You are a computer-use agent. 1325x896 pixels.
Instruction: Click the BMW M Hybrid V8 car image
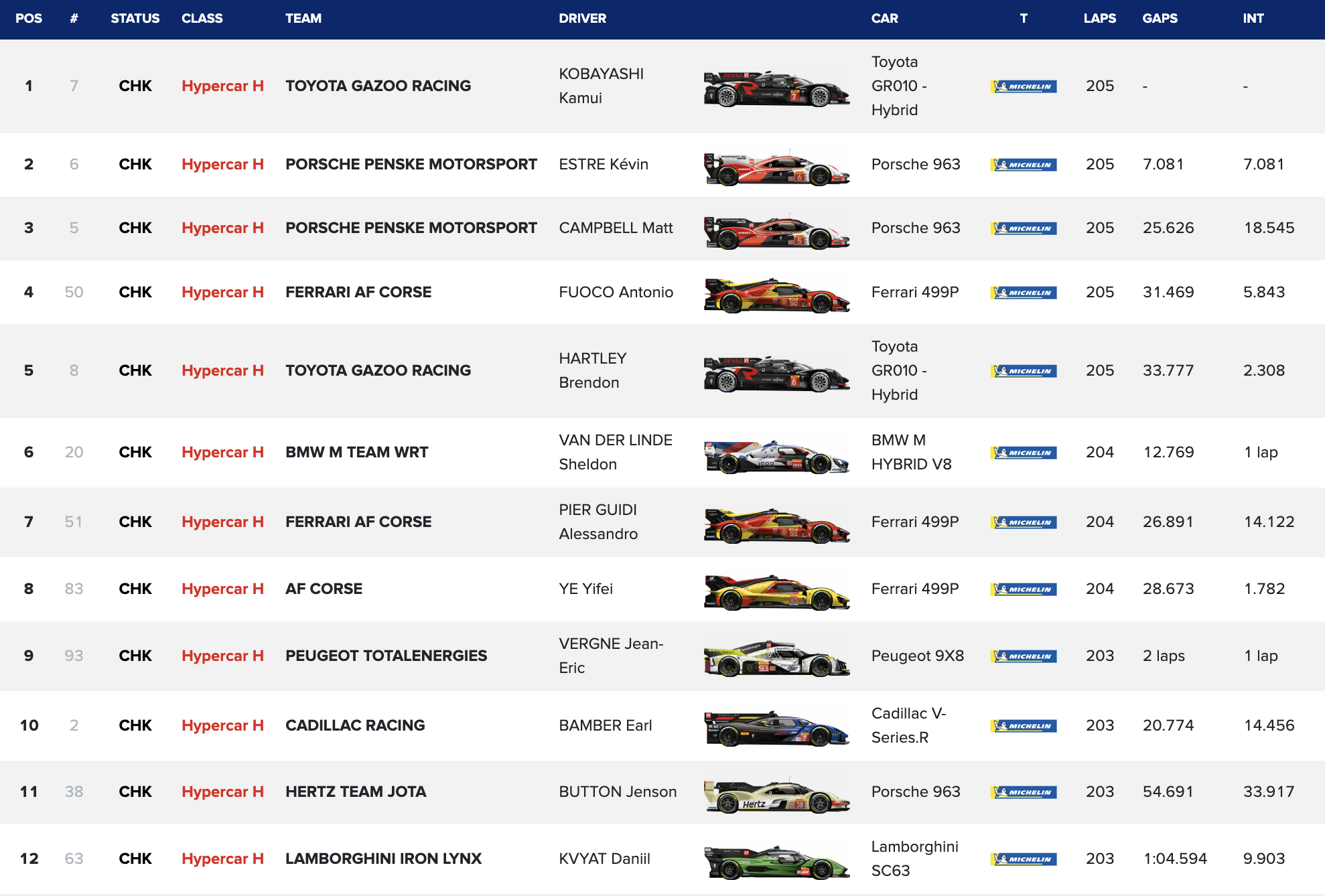(x=776, y=456)
